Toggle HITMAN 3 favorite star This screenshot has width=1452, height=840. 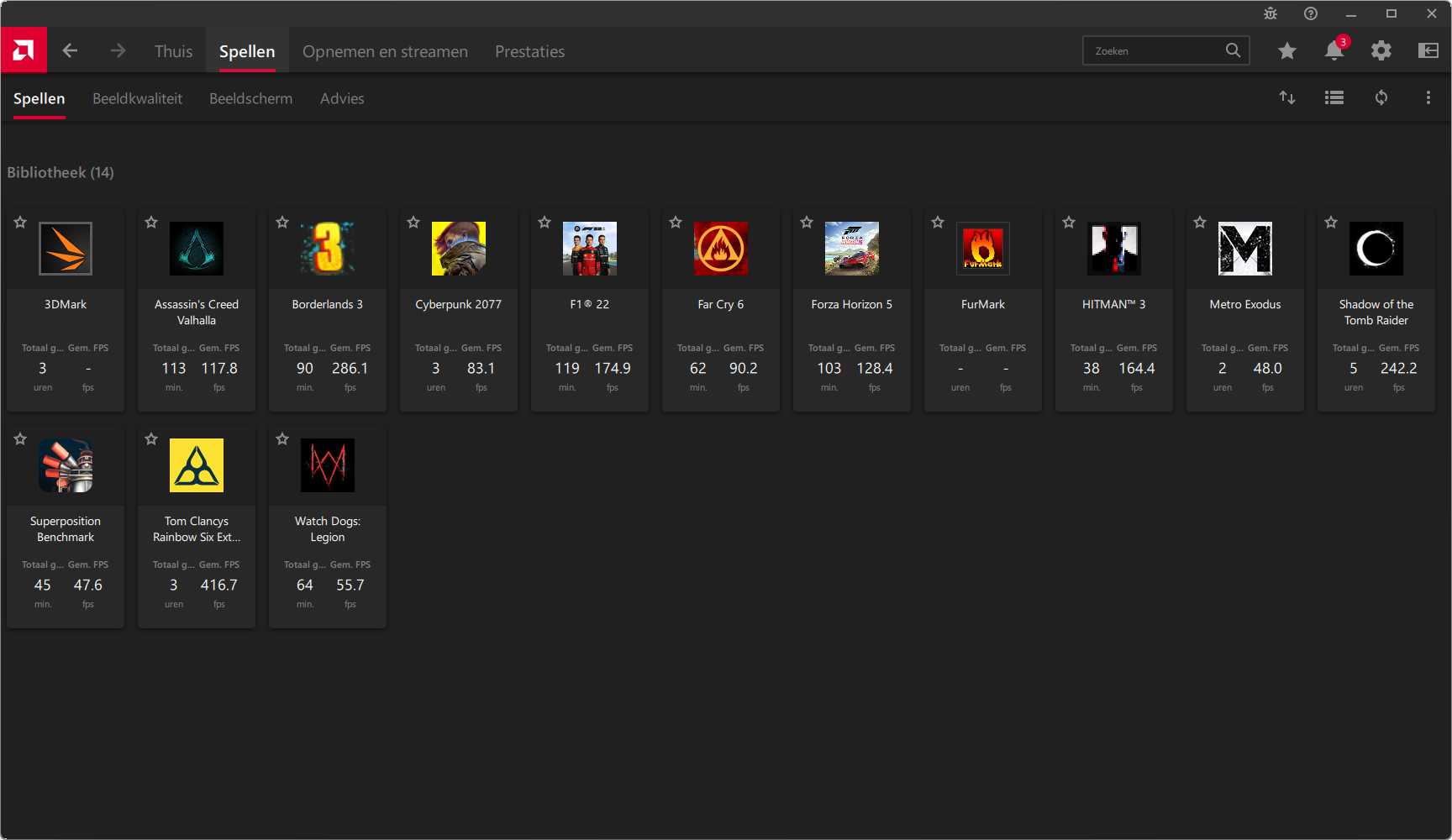(x=1069, y=223)
